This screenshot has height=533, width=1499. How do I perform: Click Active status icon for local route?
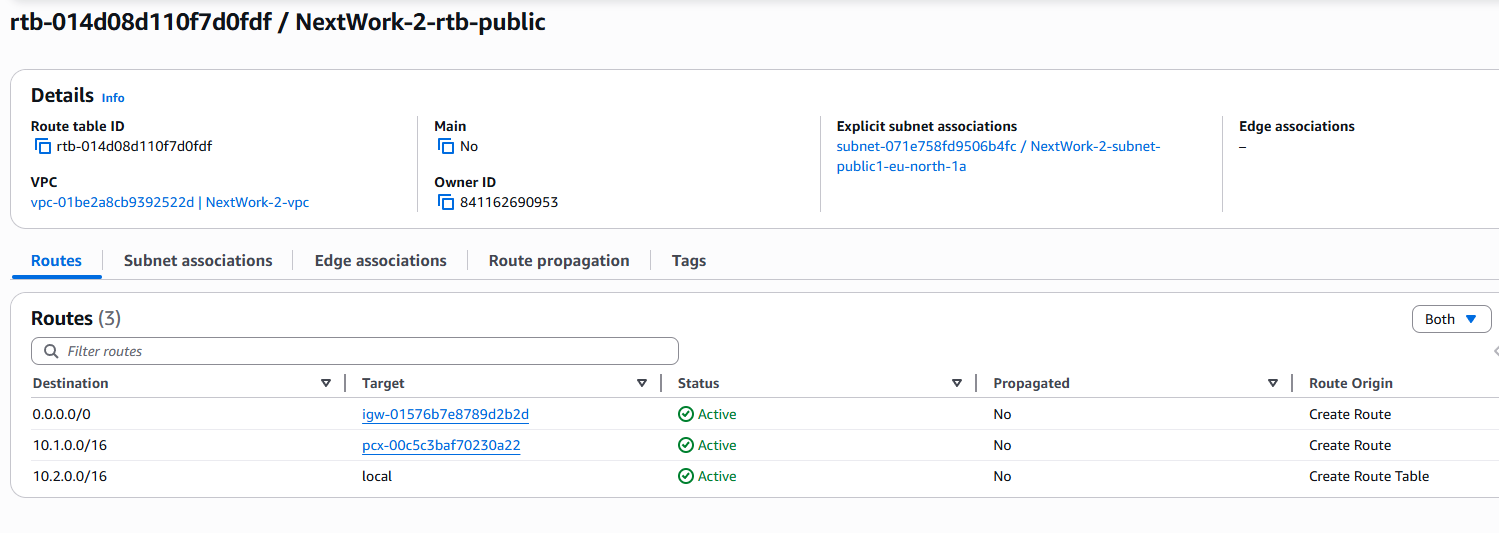(x=685, y=477)
